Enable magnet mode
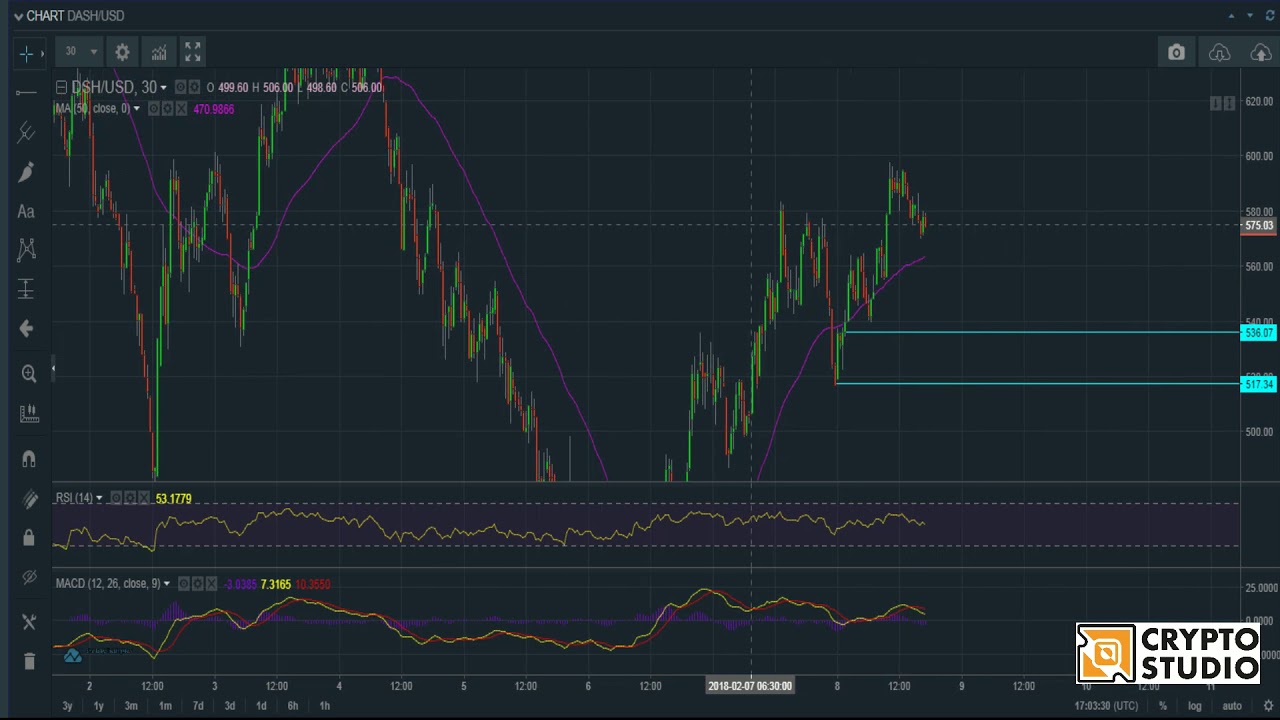Viewport: 1280px width, 720px height. point(28,459)
